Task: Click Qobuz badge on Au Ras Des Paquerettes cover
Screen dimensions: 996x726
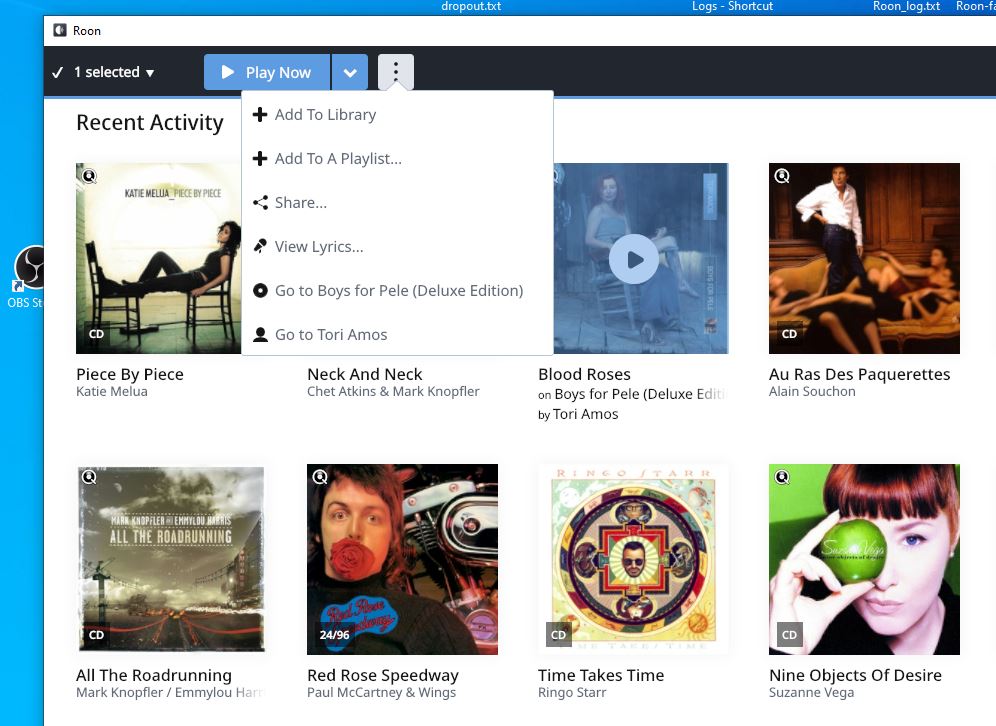Action: pos(782,176)
